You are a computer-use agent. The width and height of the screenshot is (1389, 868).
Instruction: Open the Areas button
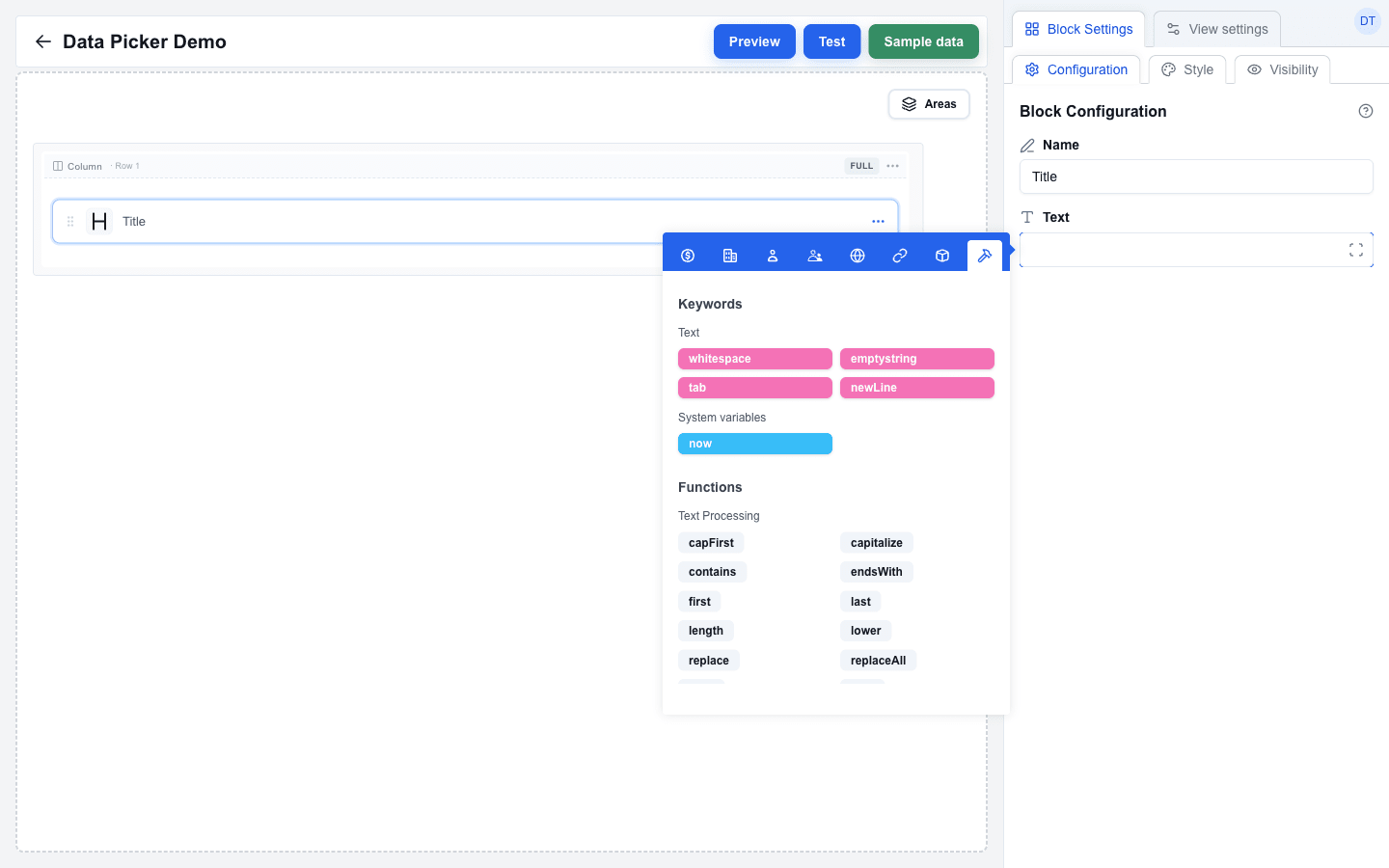929,104
